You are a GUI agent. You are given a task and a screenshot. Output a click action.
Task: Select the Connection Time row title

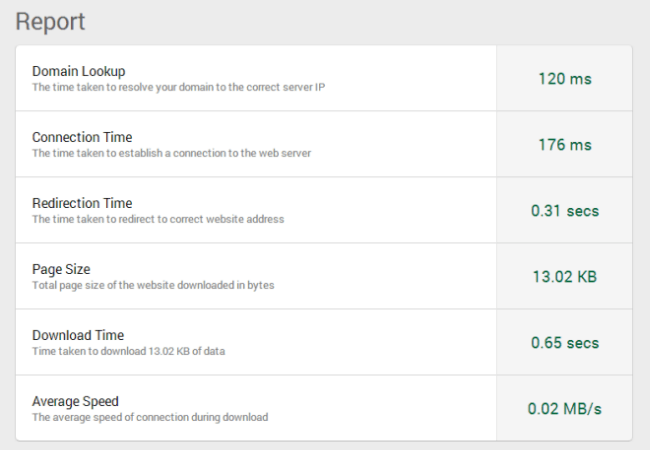pyautogui.click(x=82, y=137)
